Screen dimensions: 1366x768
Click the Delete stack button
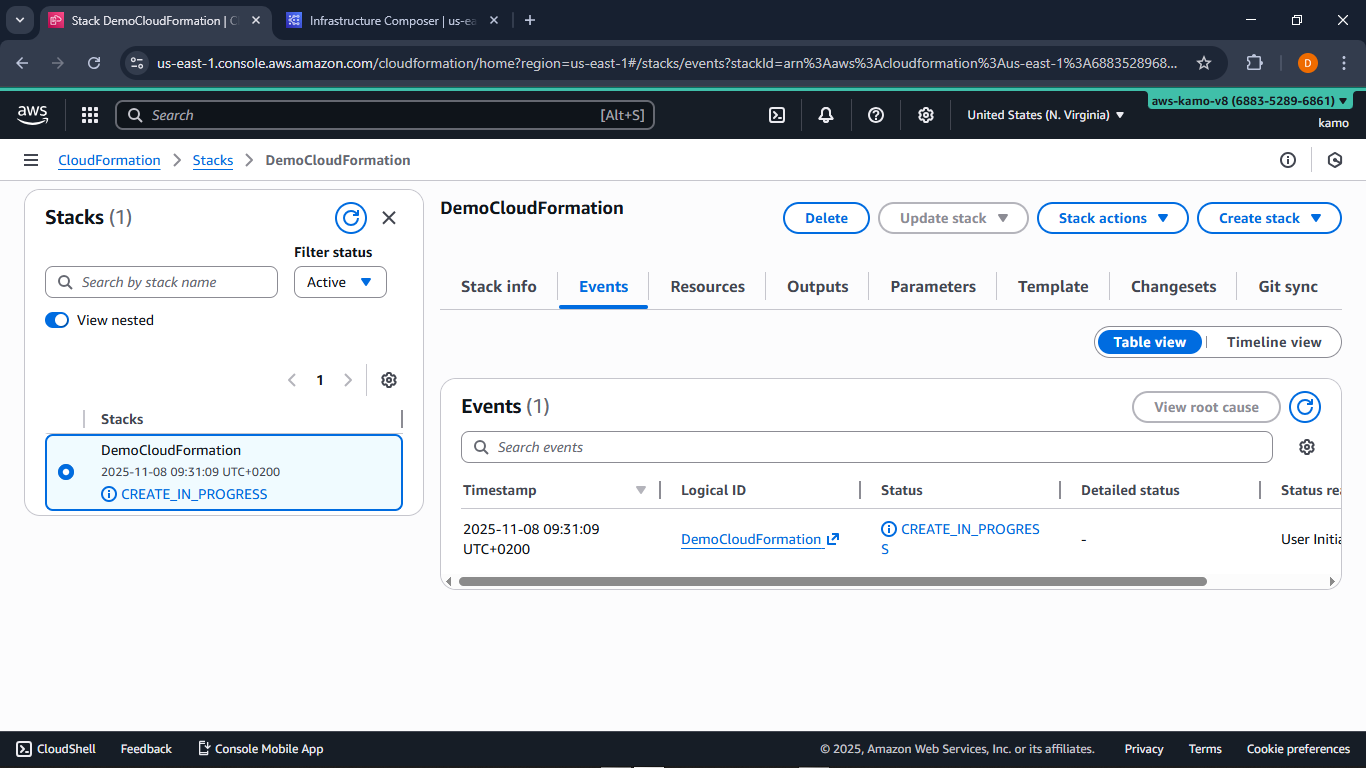click(826, 217)
